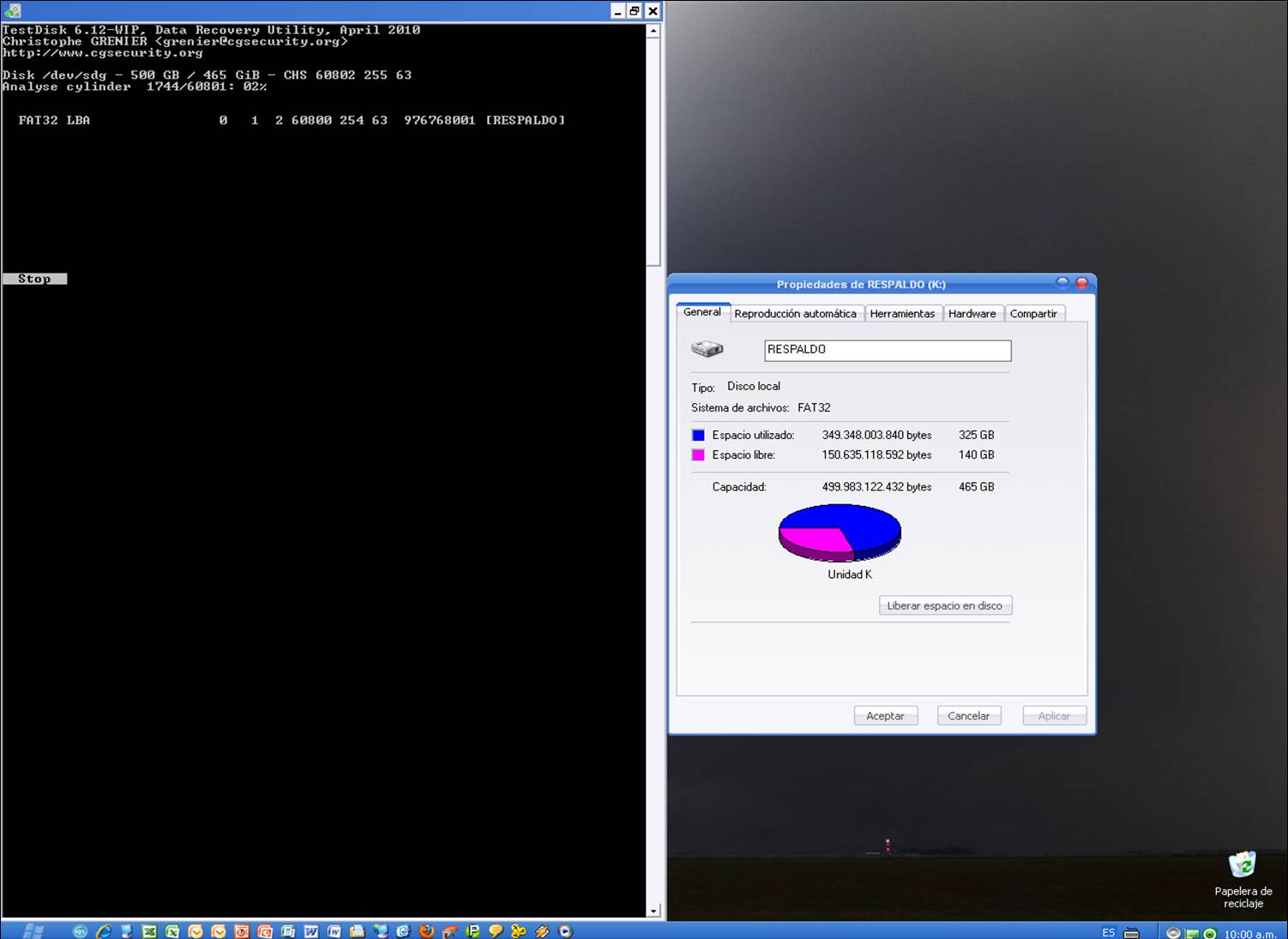This screenshot has height=939, width=1288.
Task: Click the on-screen keyboard icon in the taskbar
Action: coord(1131,933)
